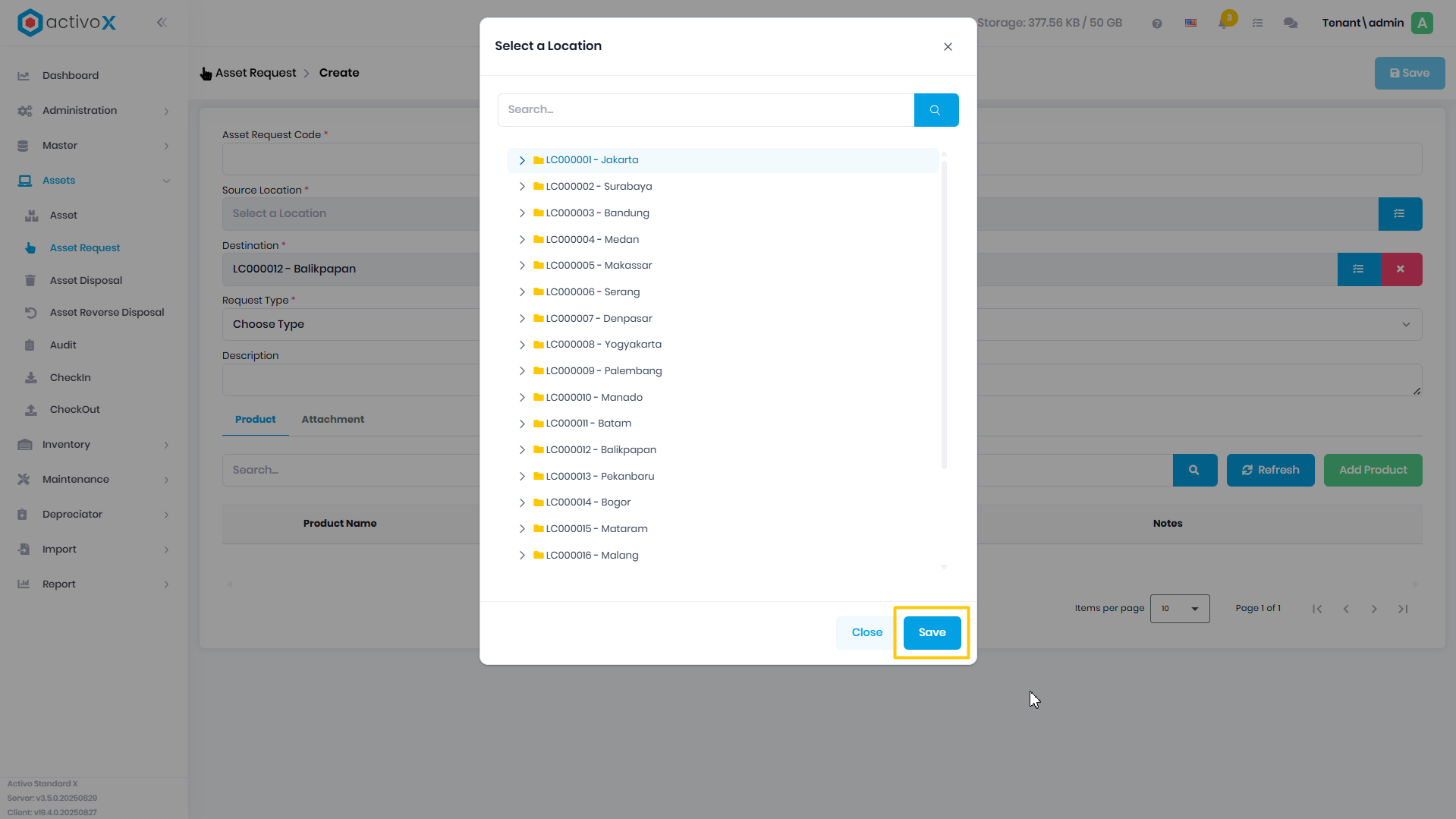Open the Request Type dropdown
The width and height of the screenshot is (1456, 819).
pos(822,325)
